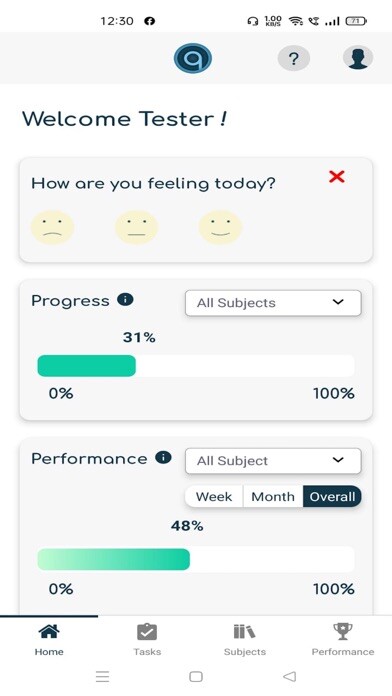Open the Performance trophy tab
Viewport: 392px width, 696px height.
click(343, 639)
